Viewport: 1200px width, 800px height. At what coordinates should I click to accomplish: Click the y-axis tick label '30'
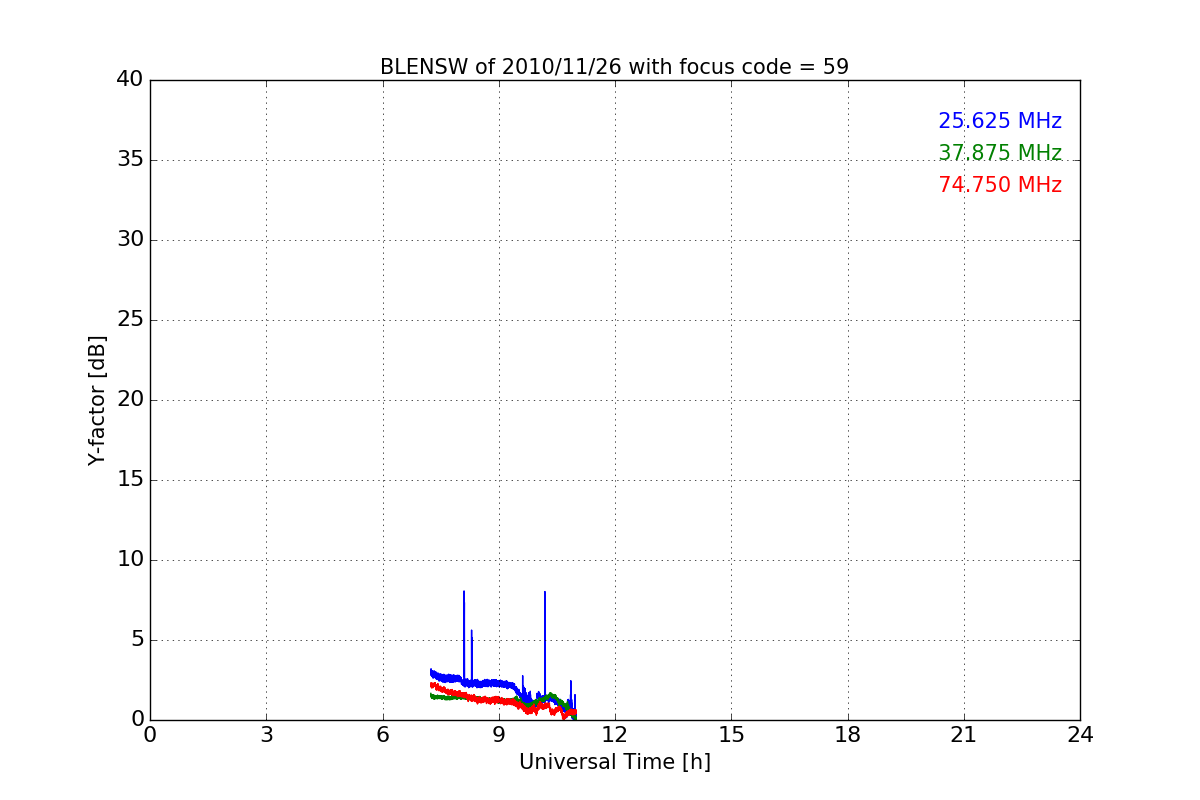(130, 240)
